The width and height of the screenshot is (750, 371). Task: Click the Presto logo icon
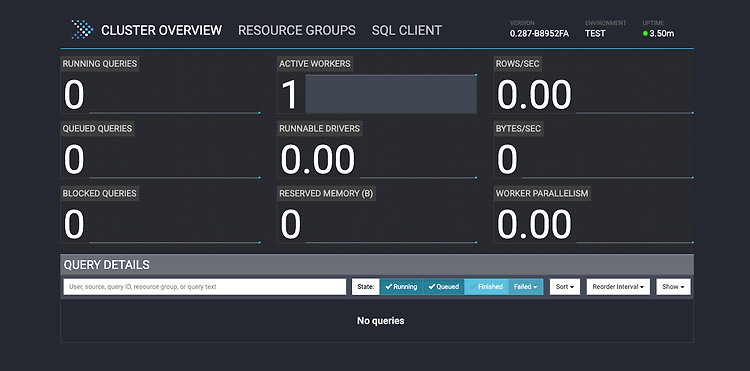tap(82, 30)
